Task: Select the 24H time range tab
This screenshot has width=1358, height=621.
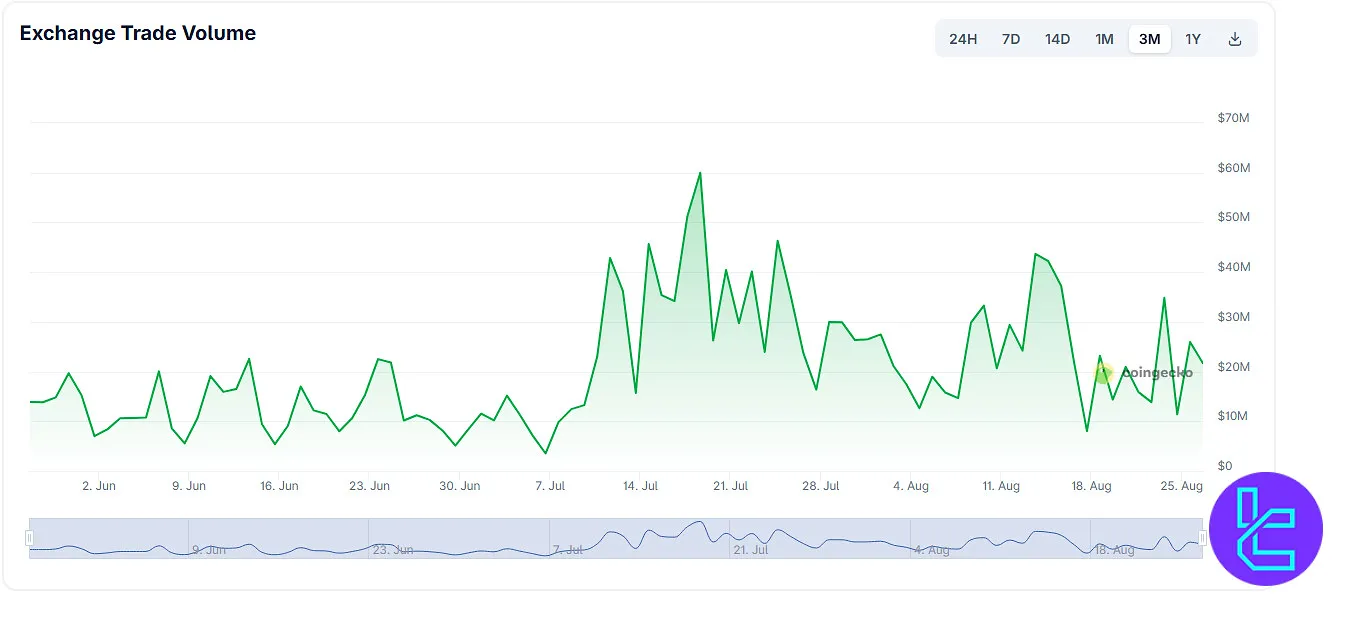Action: 963,39
